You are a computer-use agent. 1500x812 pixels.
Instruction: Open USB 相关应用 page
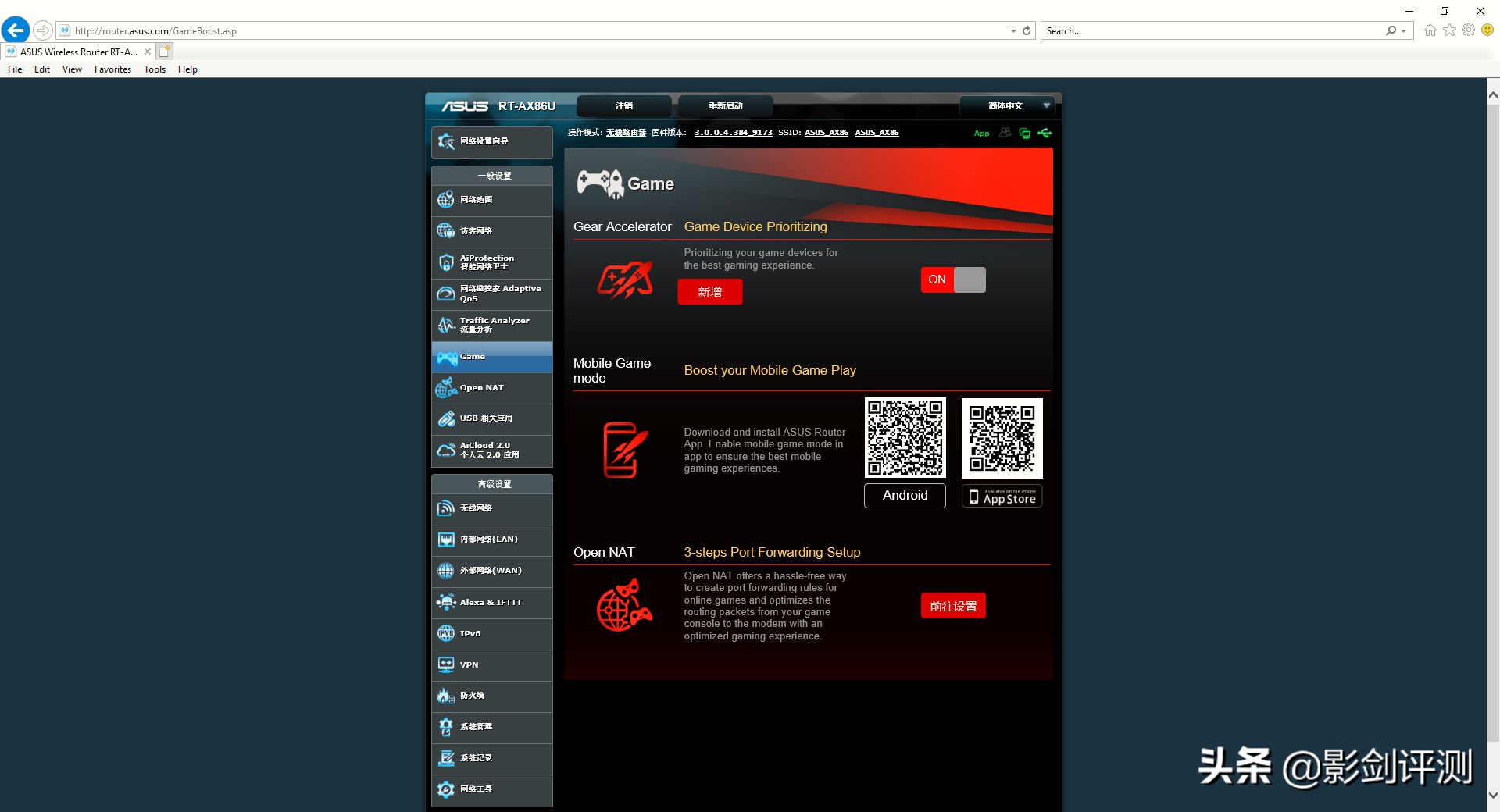tap(491, 418)
